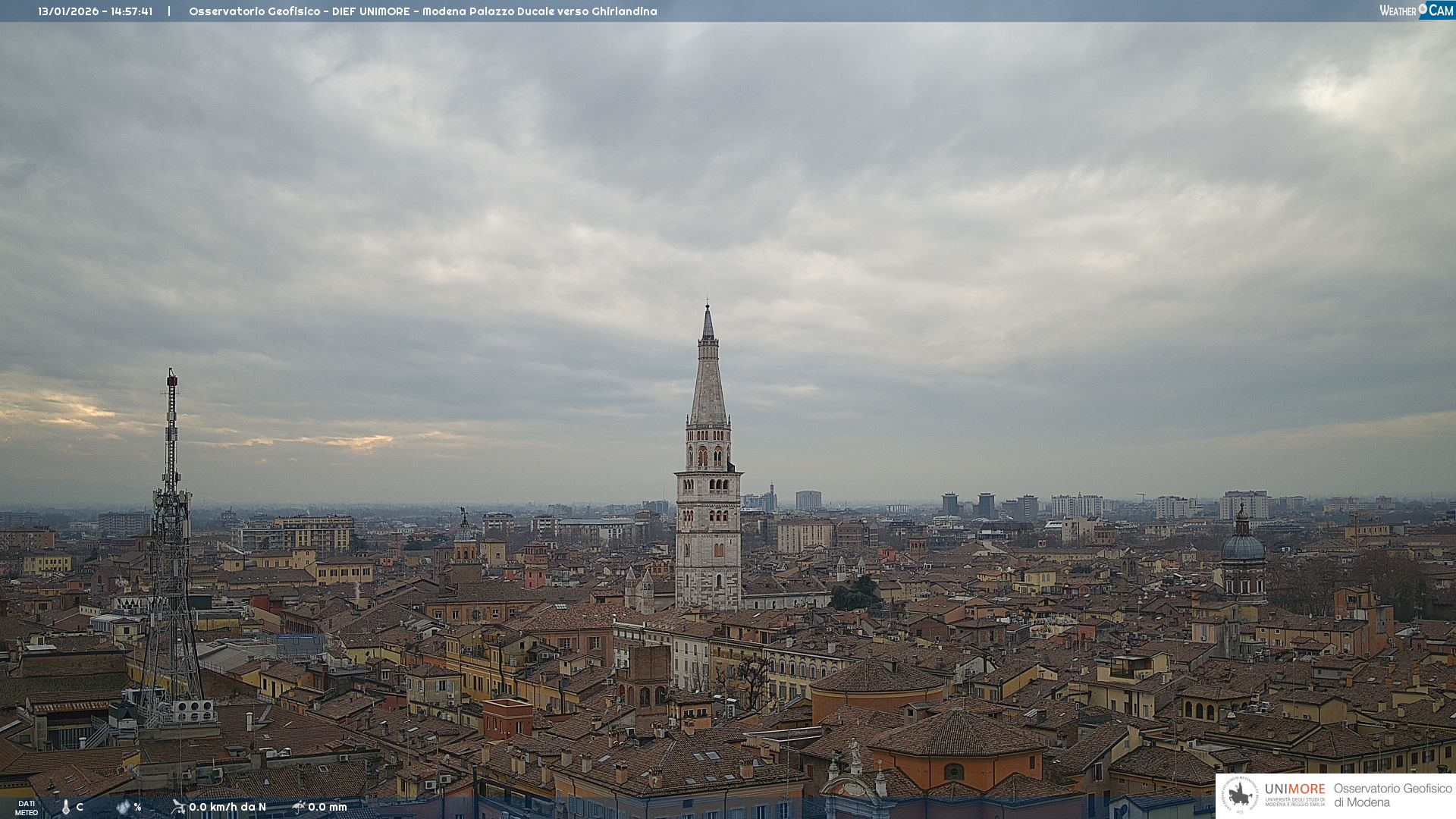Click the thermometer temperature icon
The height and width of the screenshot is (819, 1456).
[x=66, y=807]
